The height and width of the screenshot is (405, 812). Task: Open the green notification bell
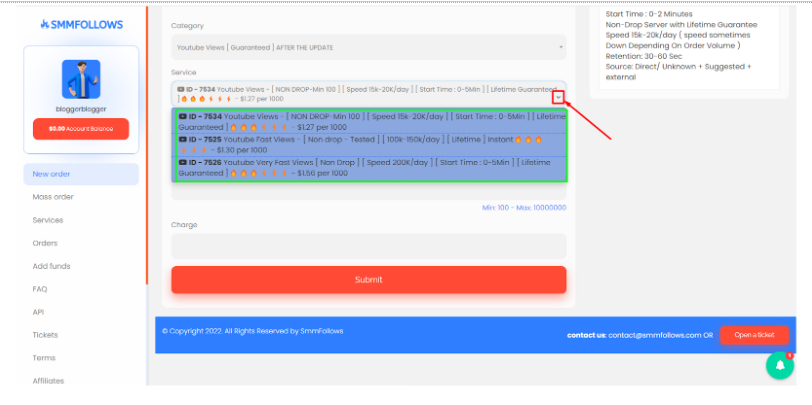779,366
